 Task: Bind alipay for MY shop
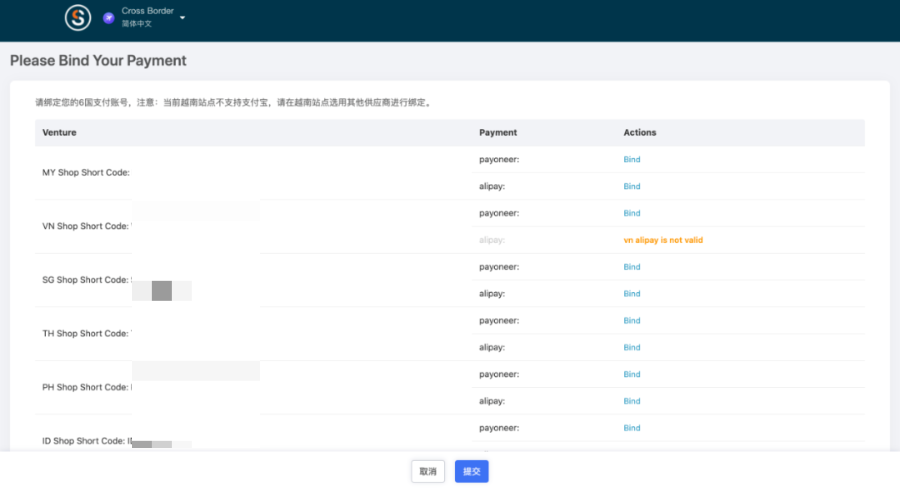pyautogui.click(x=632, y=186)
